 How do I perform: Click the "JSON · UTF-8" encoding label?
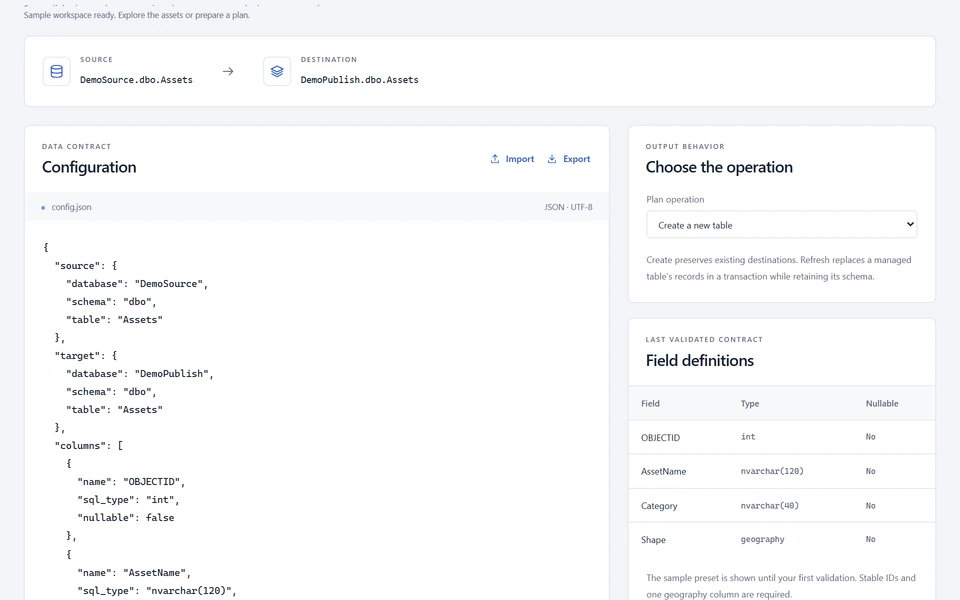(x=568, y=207)
